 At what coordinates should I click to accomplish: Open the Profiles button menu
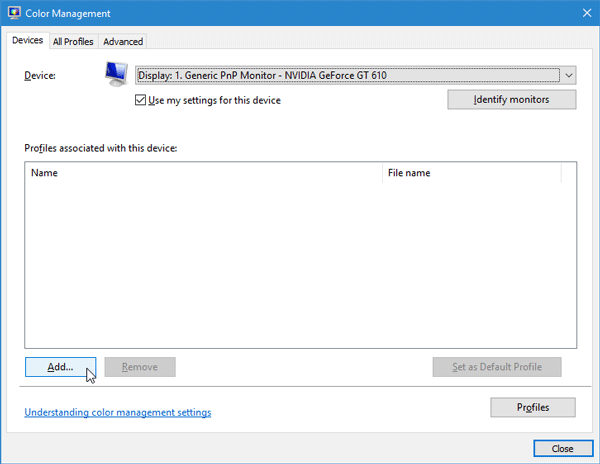tap(533, 407)
